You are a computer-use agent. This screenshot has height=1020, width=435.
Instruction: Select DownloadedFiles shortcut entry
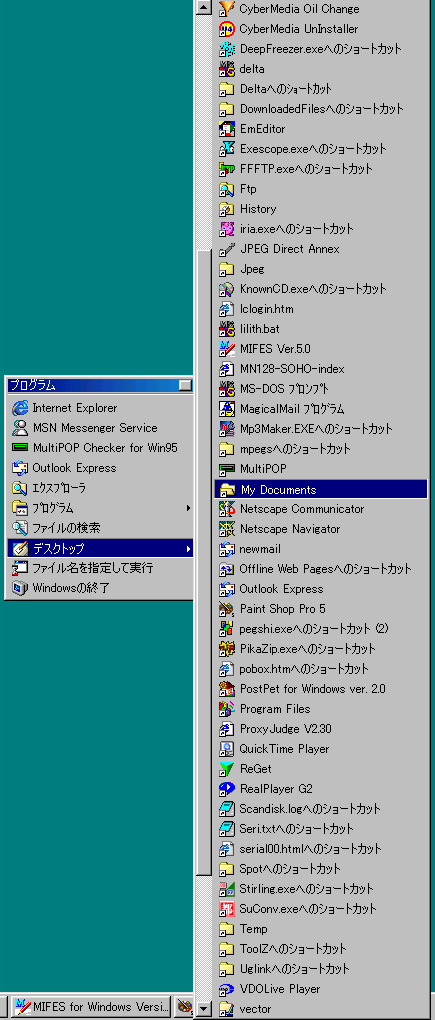pyautogui.click(x=321, y=109)
